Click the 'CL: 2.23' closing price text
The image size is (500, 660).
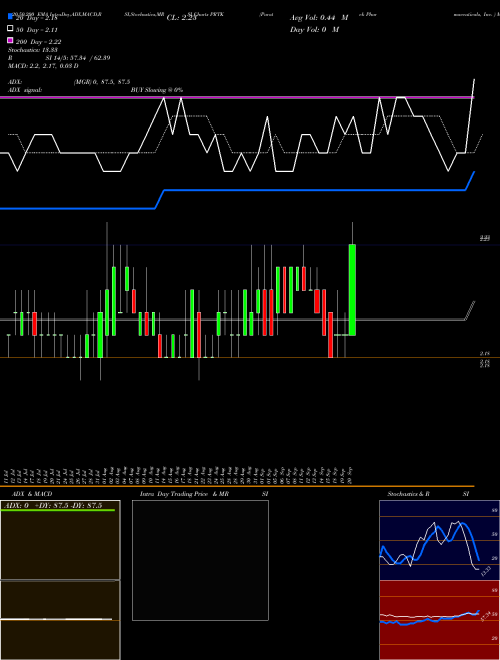182,18
